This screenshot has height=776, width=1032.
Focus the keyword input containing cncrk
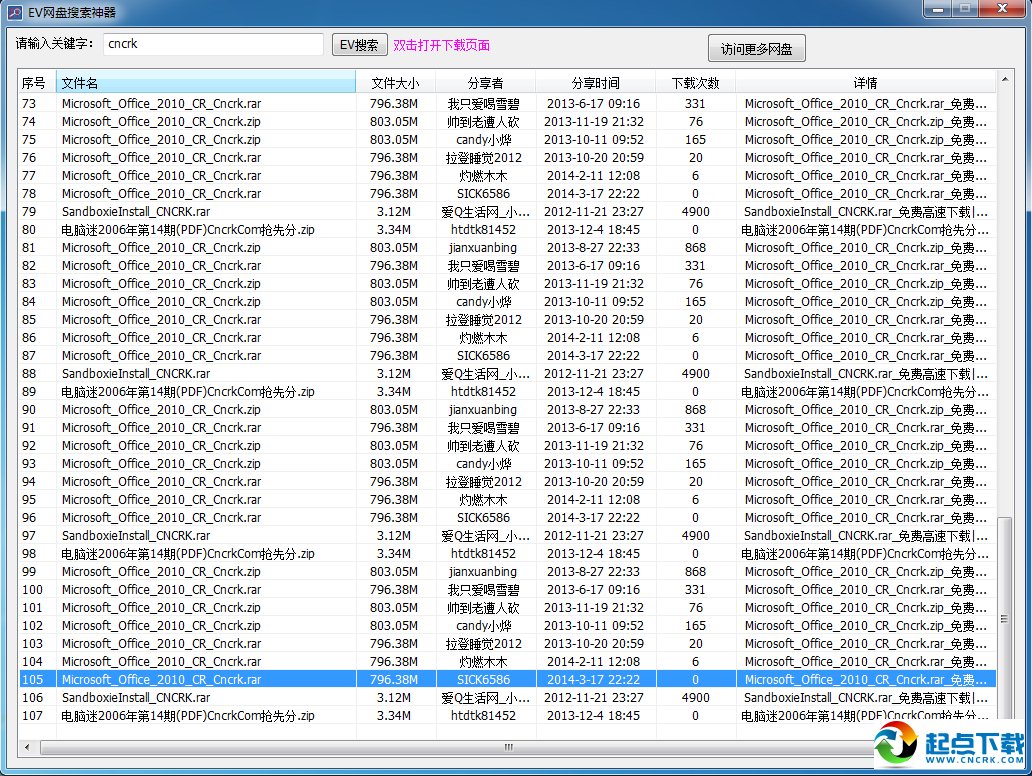[x=213, y=44]
